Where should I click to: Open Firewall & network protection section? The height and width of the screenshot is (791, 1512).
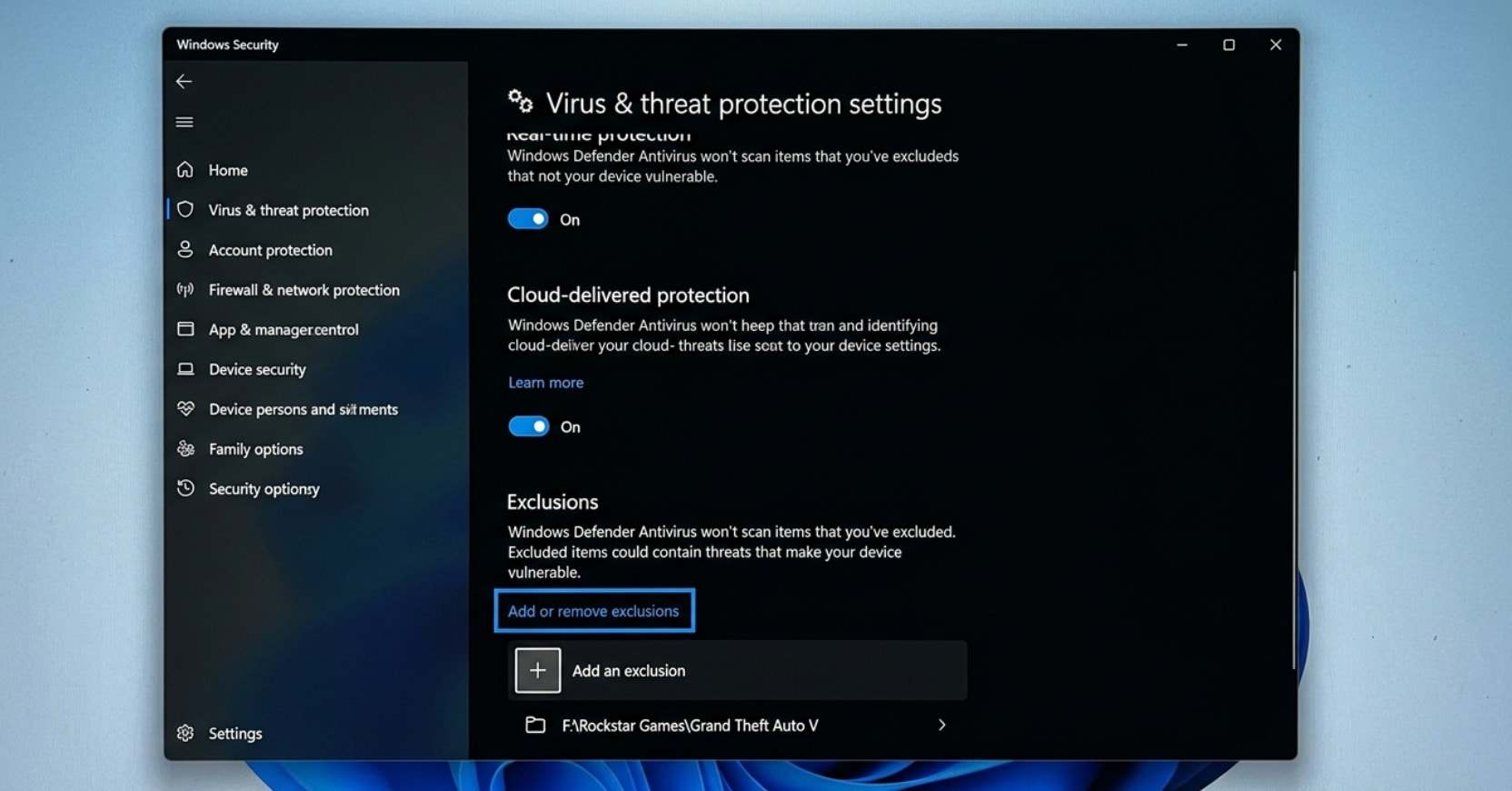click(x=304, y=290)
